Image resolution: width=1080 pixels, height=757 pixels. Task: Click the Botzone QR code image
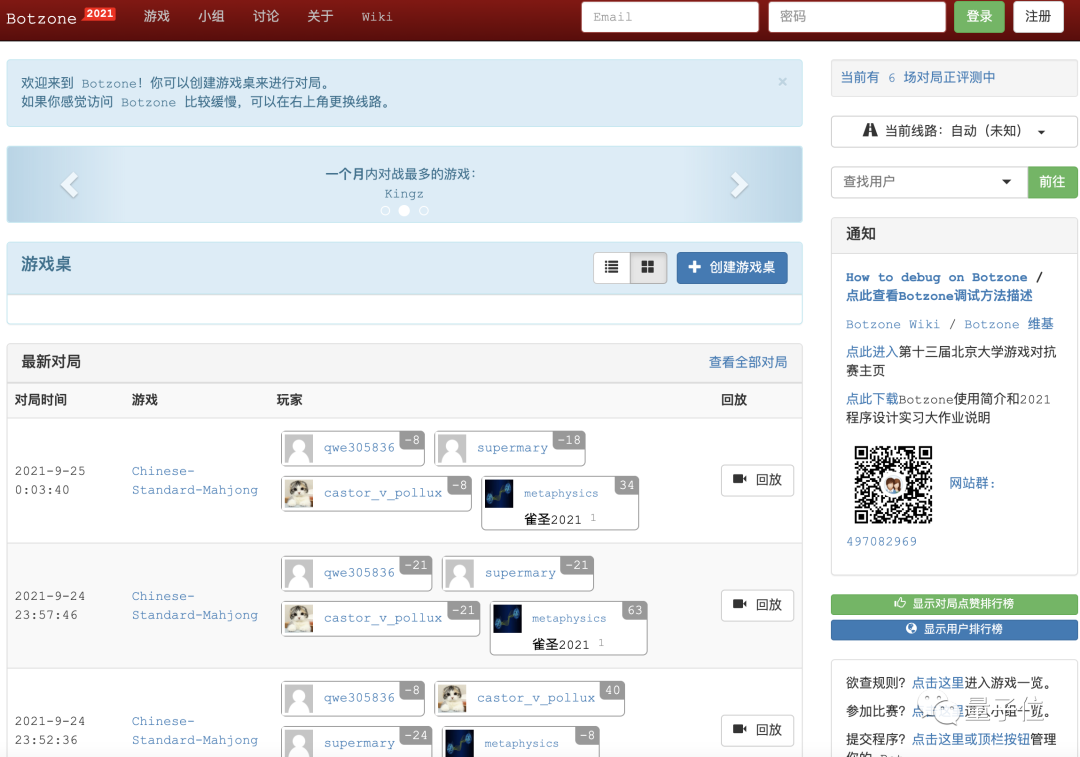click(893, 485)
